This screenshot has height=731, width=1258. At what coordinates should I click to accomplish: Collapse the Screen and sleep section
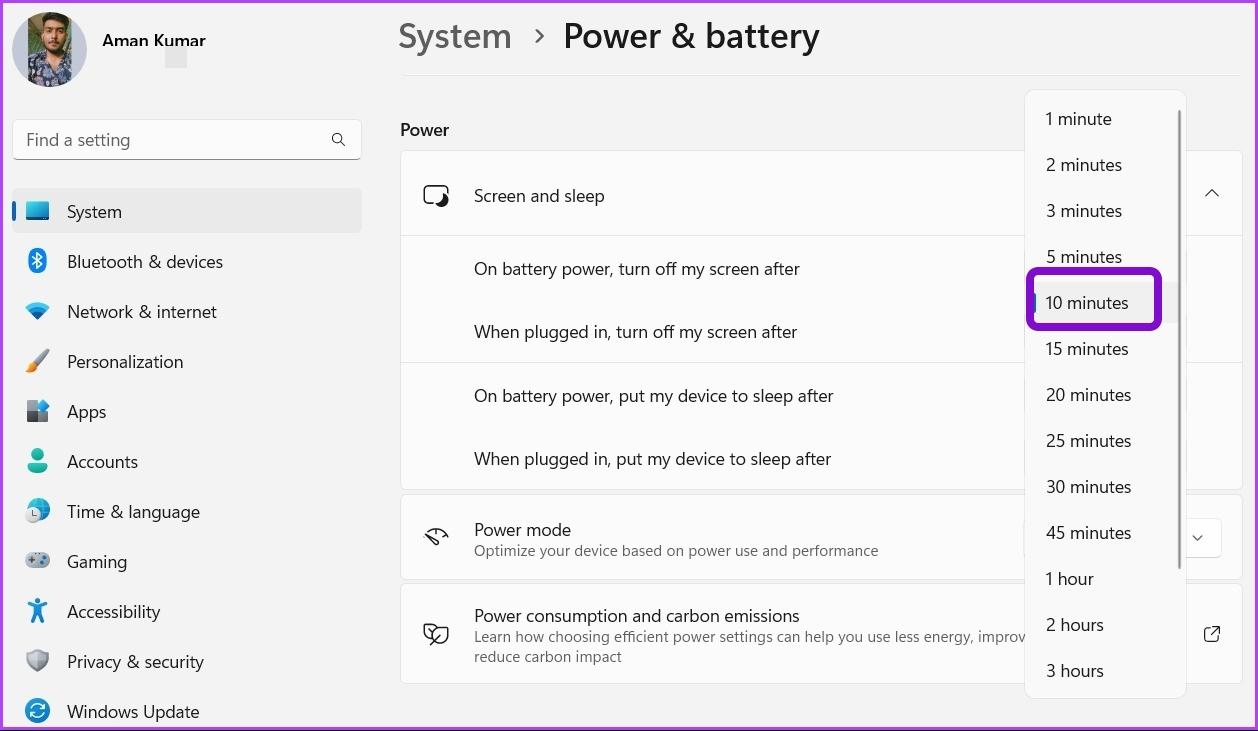coord(1212,193)
